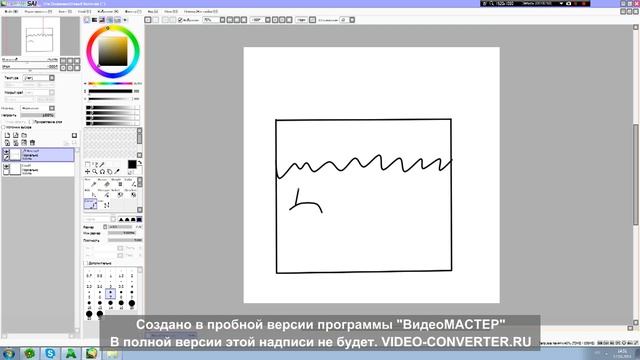Open the Выделение menu
Viewport: 640px width, 360px height.
tap(108, 11)
